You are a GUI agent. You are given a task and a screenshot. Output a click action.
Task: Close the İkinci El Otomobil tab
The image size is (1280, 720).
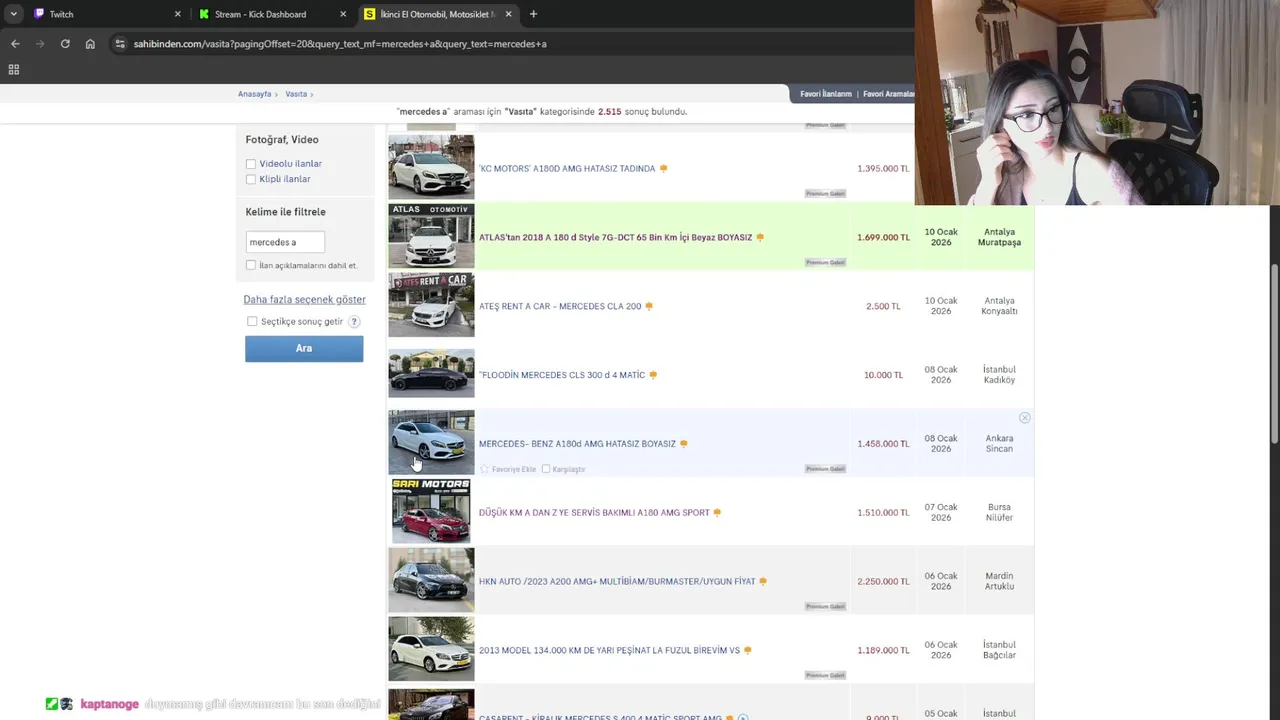509,14
